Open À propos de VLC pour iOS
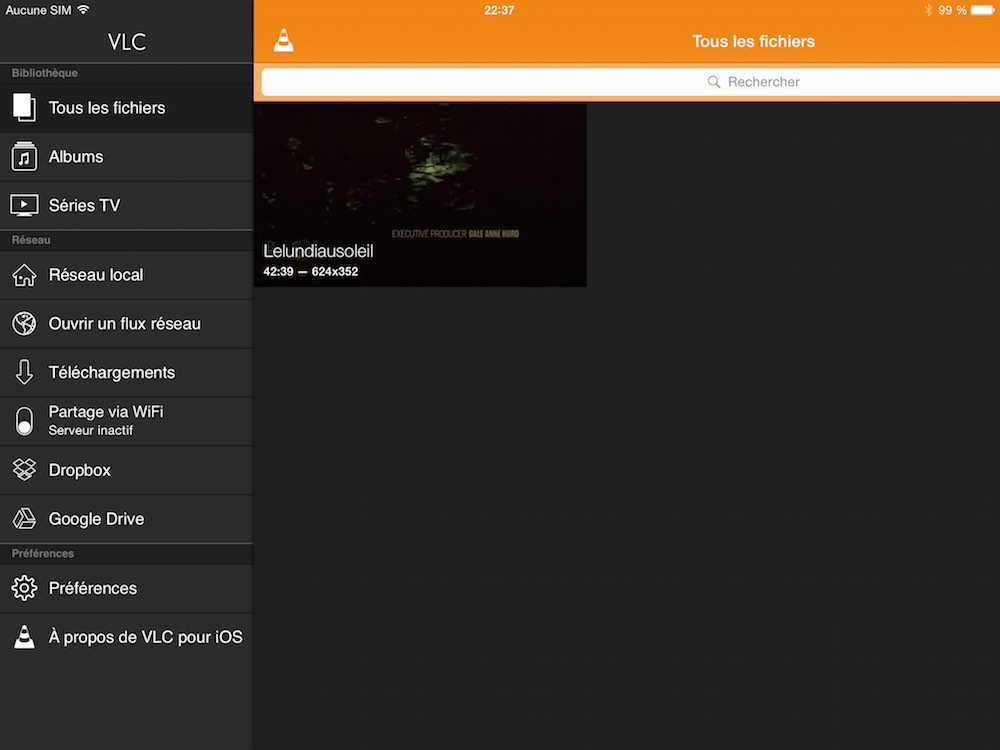This screenshot has width=1000, height=750. (x=146, y=637)
